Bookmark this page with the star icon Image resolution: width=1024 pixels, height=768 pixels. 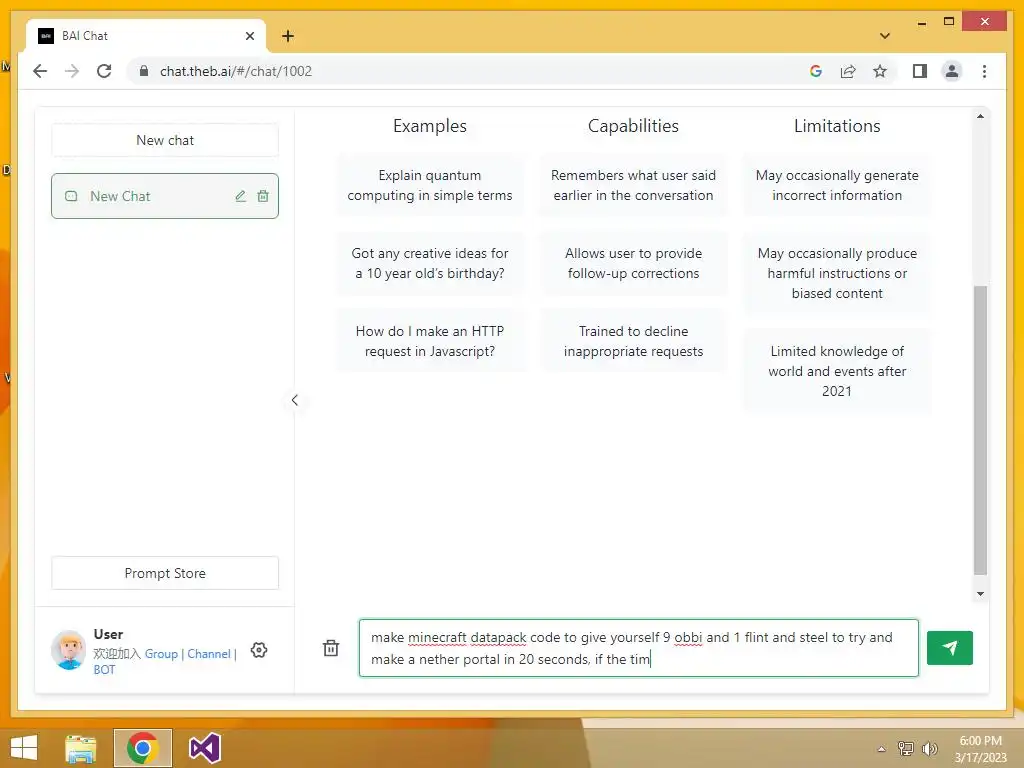880,71
